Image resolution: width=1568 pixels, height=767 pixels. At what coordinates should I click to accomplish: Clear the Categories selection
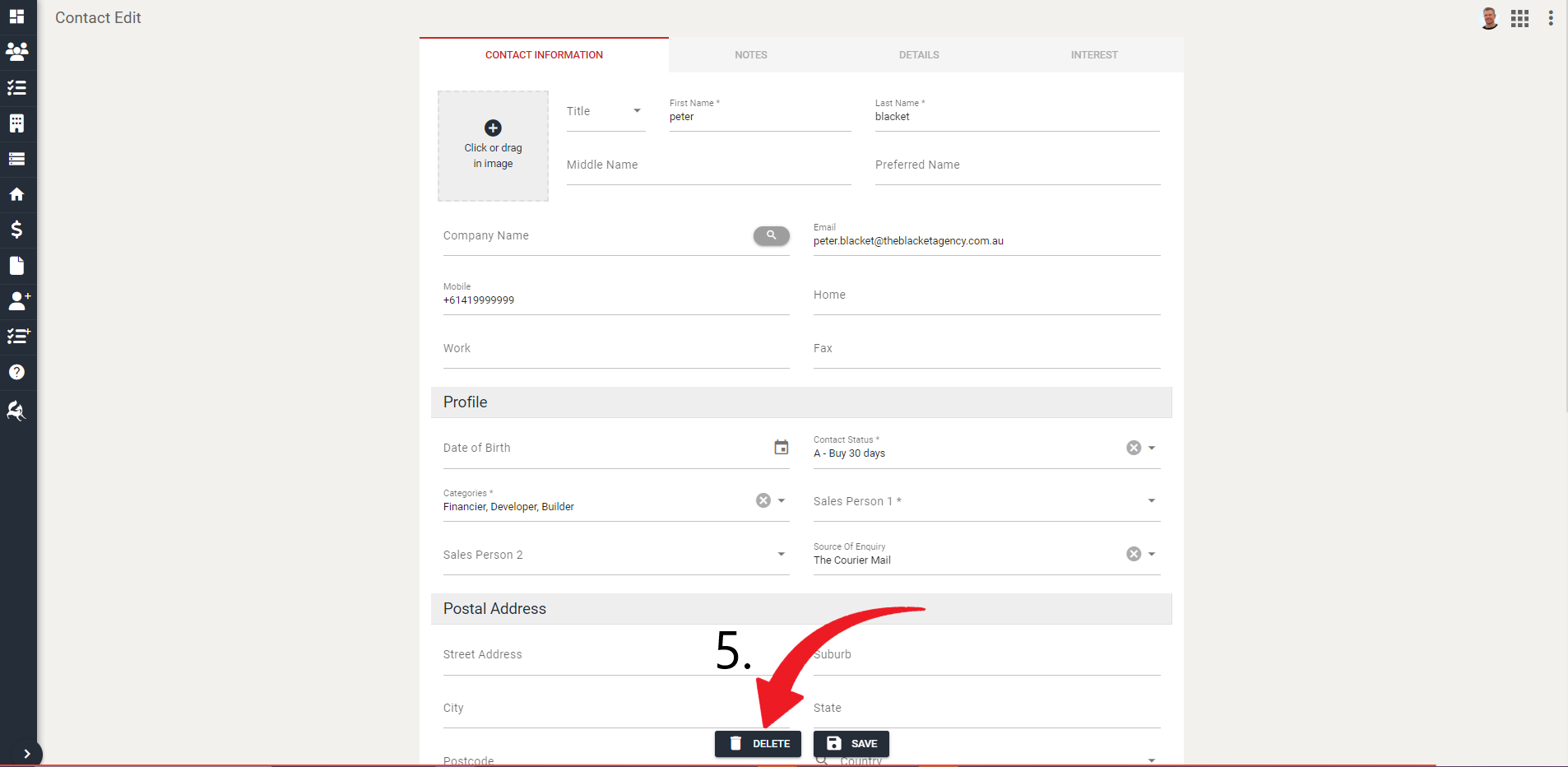[763, 500]
